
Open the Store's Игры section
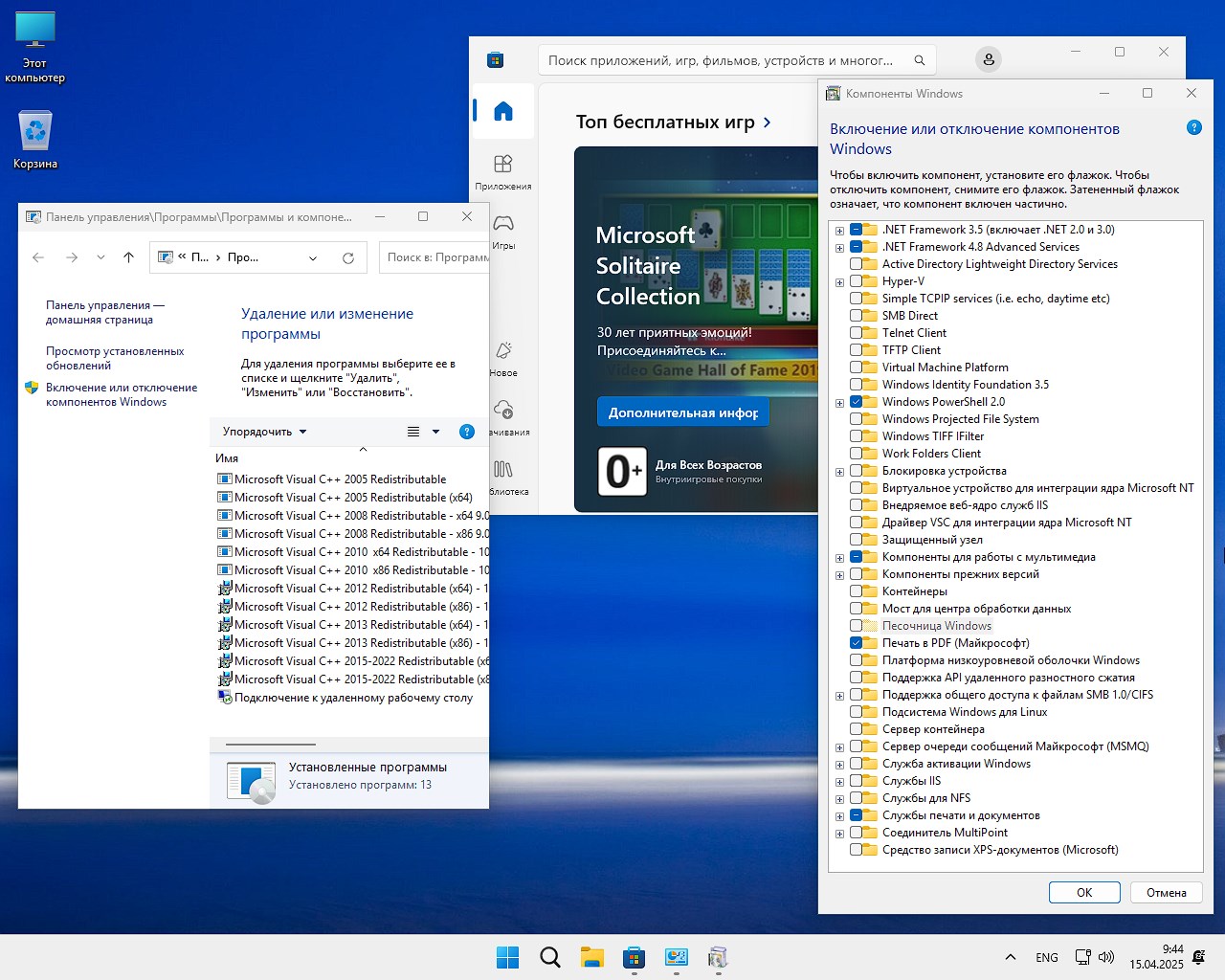coord(502,231)
